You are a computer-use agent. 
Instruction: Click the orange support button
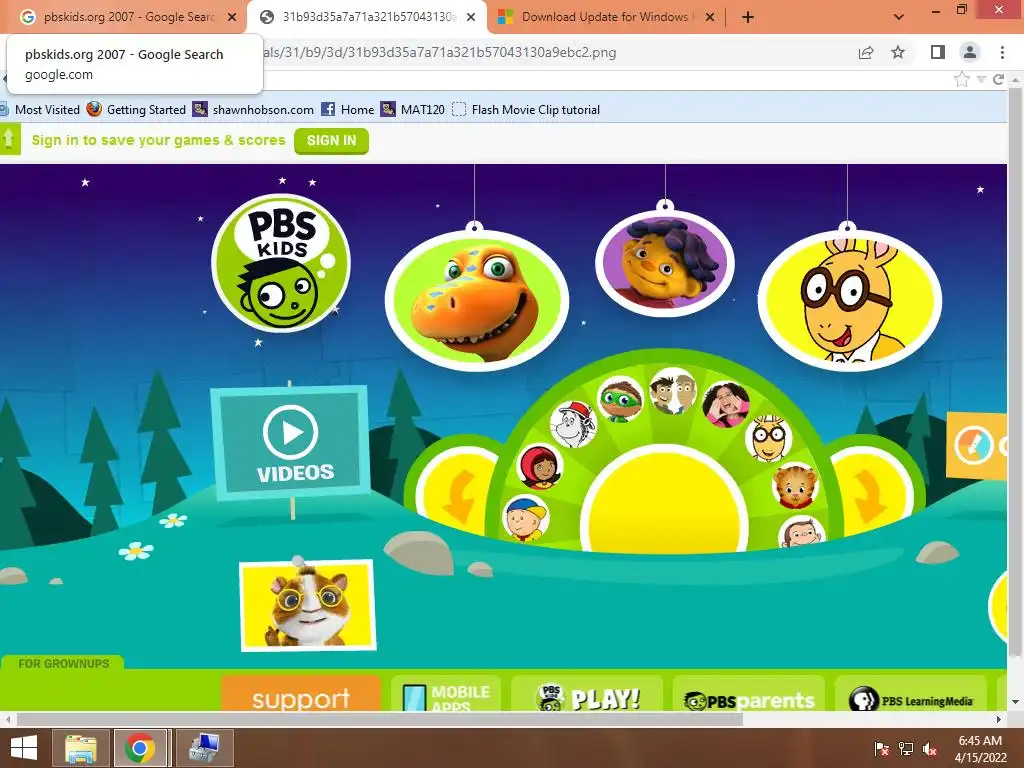(301, 694)
